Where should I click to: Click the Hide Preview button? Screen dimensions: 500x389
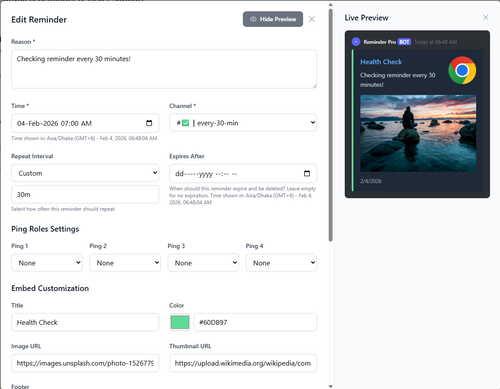[273, 19]
